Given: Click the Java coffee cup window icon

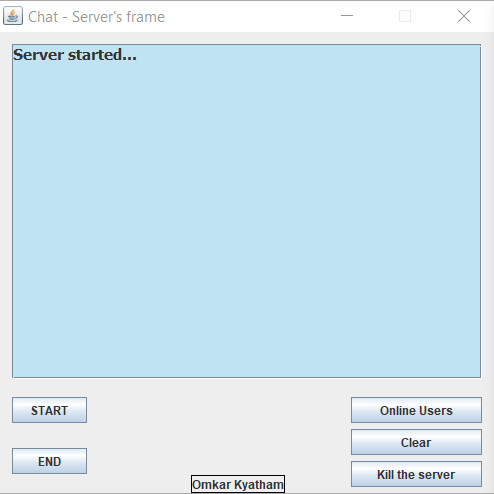Looking at the screenshot, I should point(13,16).
